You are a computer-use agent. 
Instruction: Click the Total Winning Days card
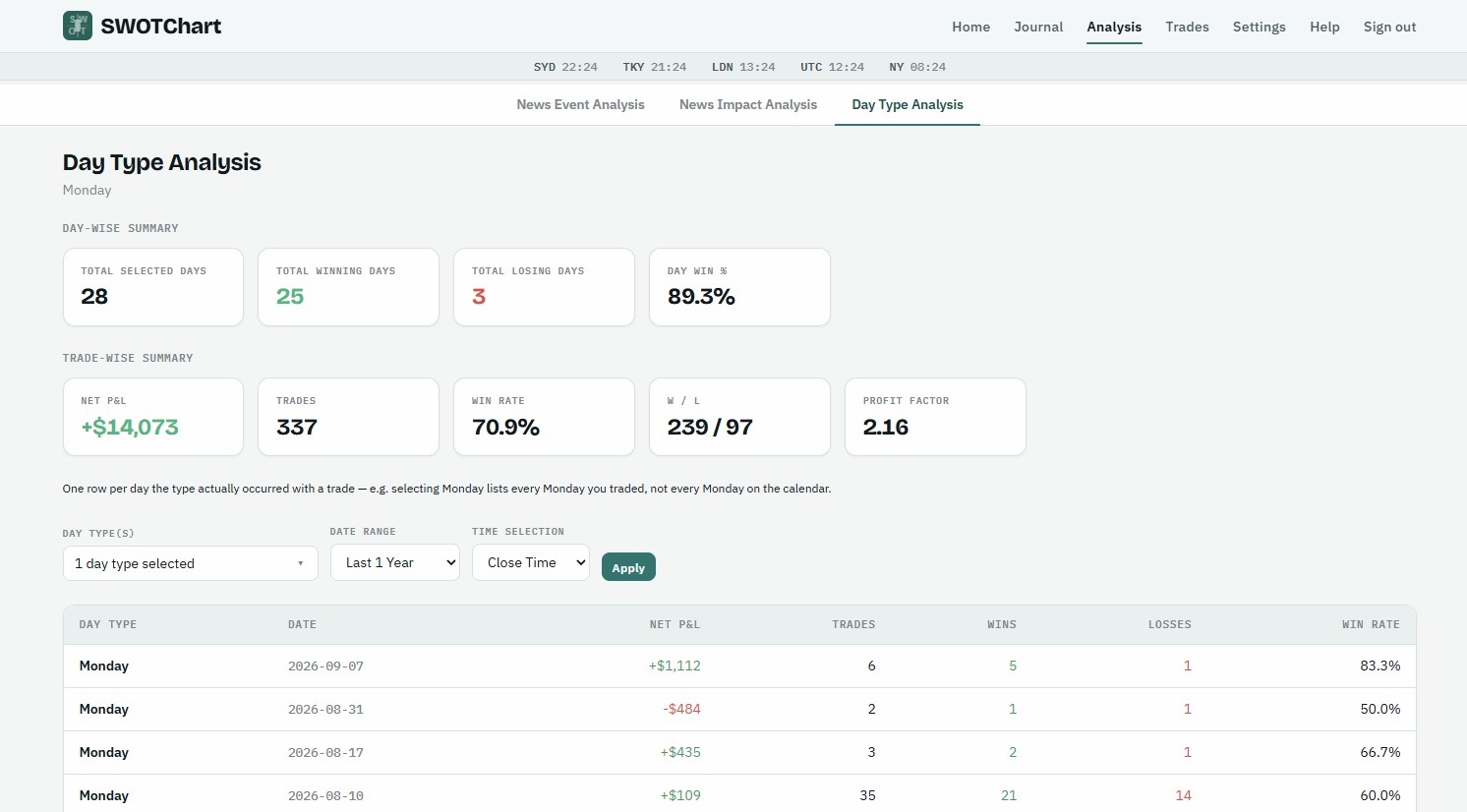click(x=348, y=287)
